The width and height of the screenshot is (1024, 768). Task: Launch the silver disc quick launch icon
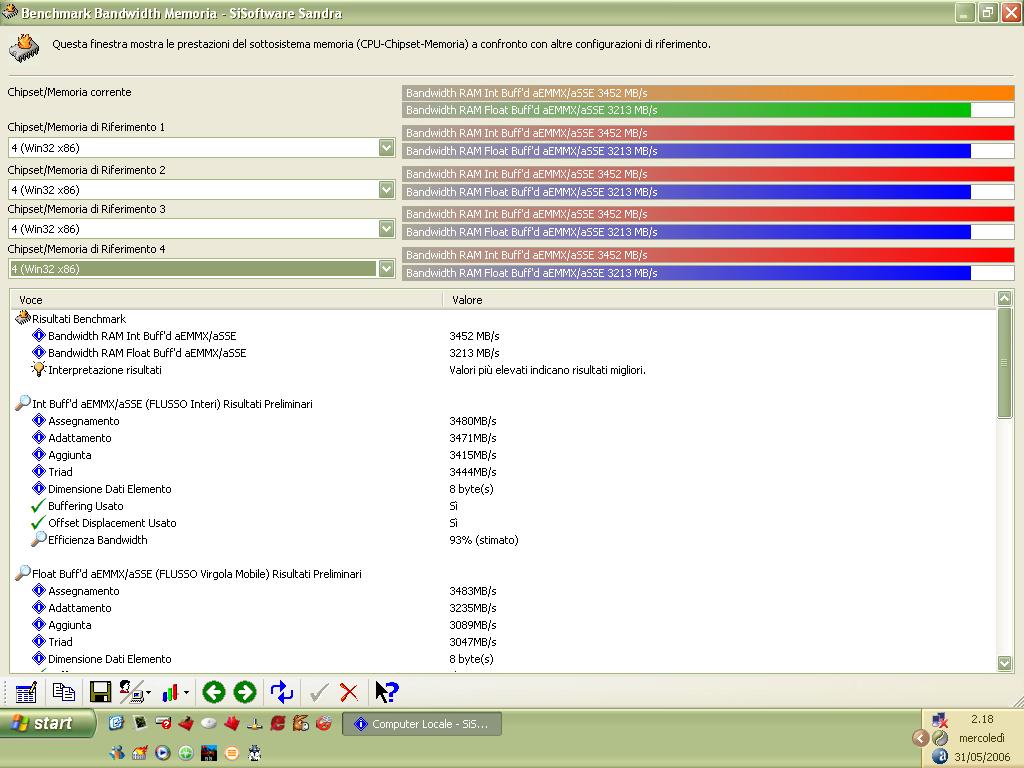point(209,723)
